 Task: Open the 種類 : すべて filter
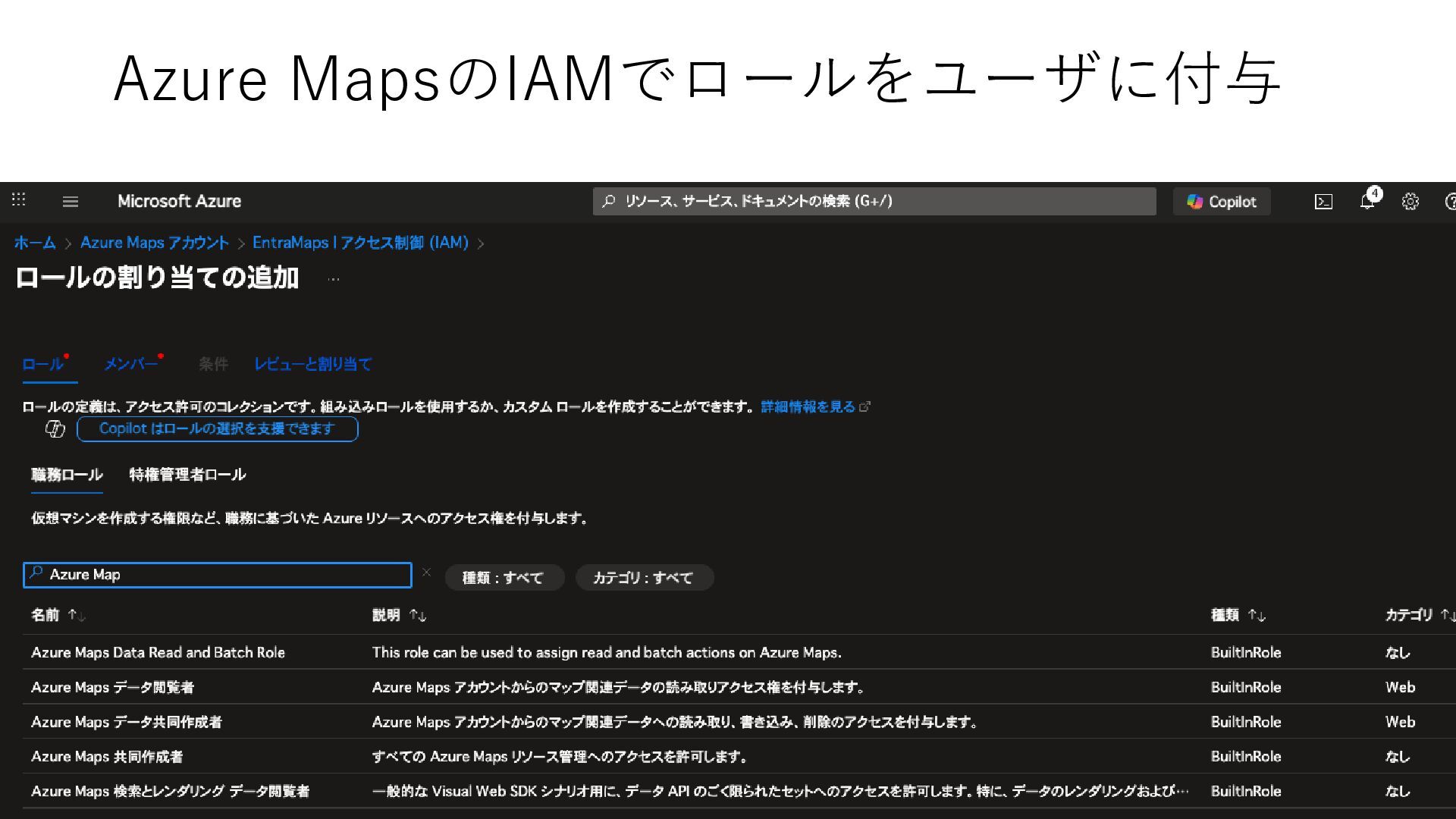[504, 578]
